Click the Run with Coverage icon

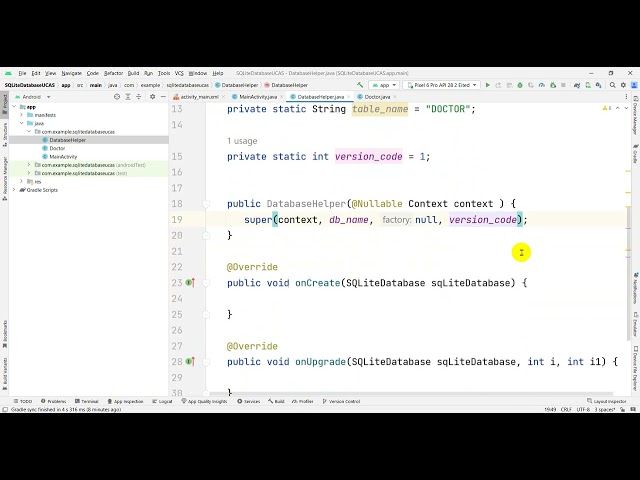[x=531, y=85]
